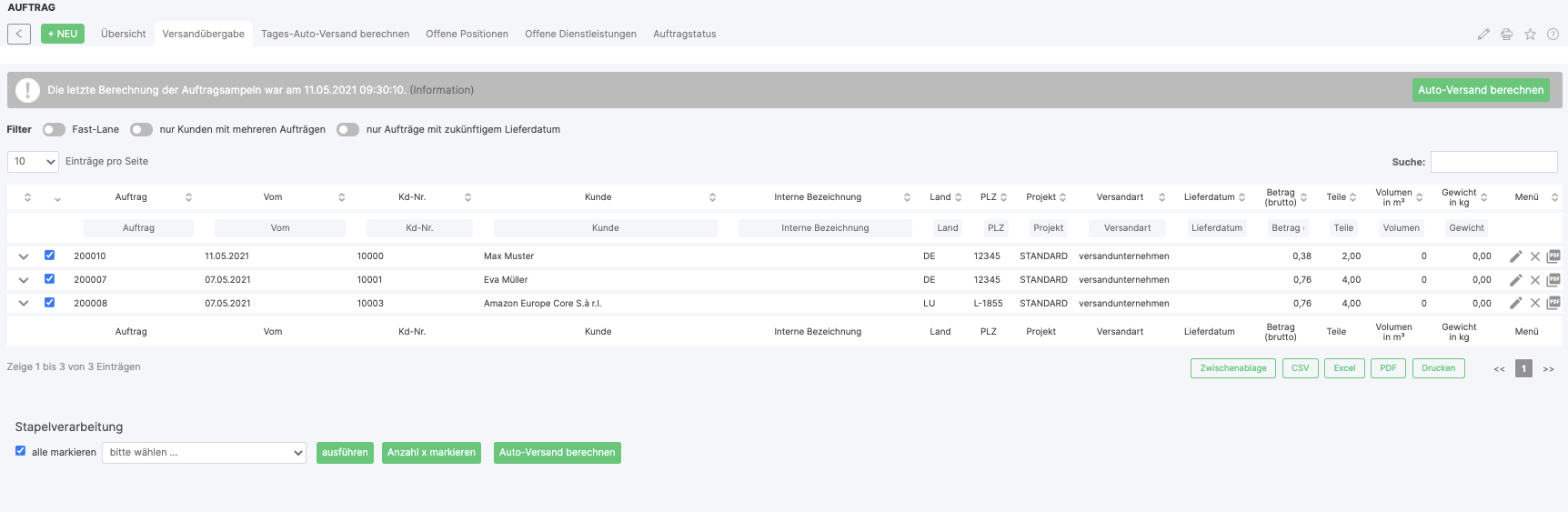Click the Drucken button

[1438, 368]
